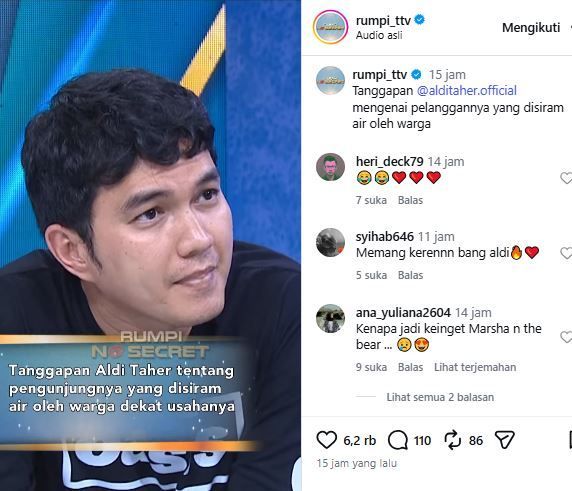Show translation with Lihat terjemahan
572x491 pixels.
[475, 367]
